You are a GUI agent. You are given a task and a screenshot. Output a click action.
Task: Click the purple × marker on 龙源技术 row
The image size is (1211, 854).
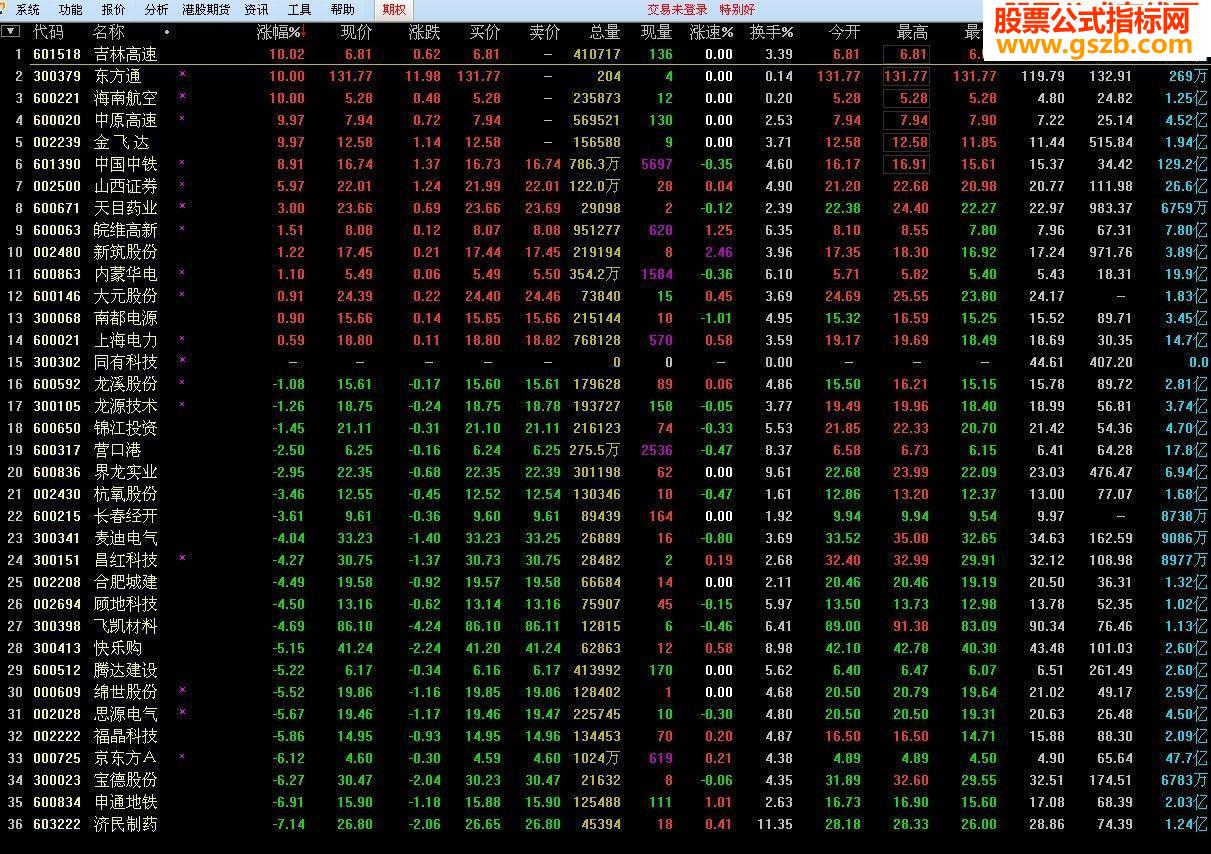(x=182, y=404)
